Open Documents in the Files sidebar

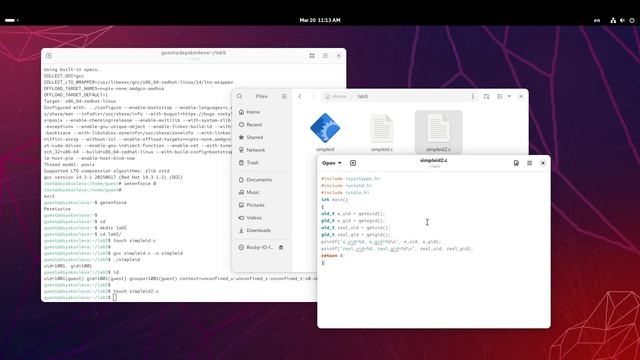click(262, 180)
